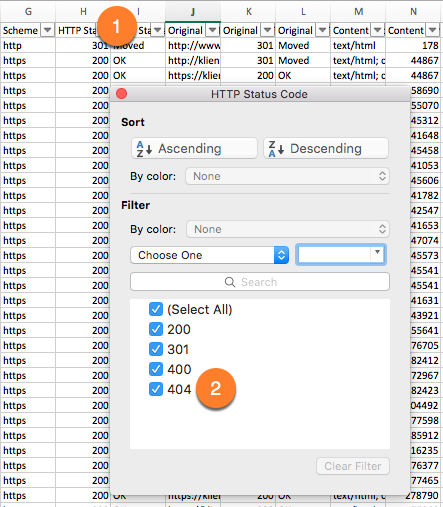Select column K header
Screen dimensions: 443x507
[248, 12]
